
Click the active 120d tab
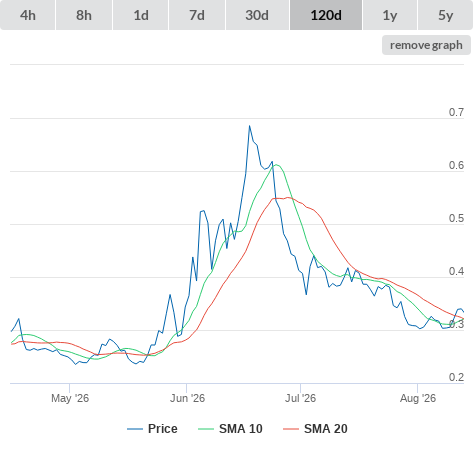click(326, 15)
